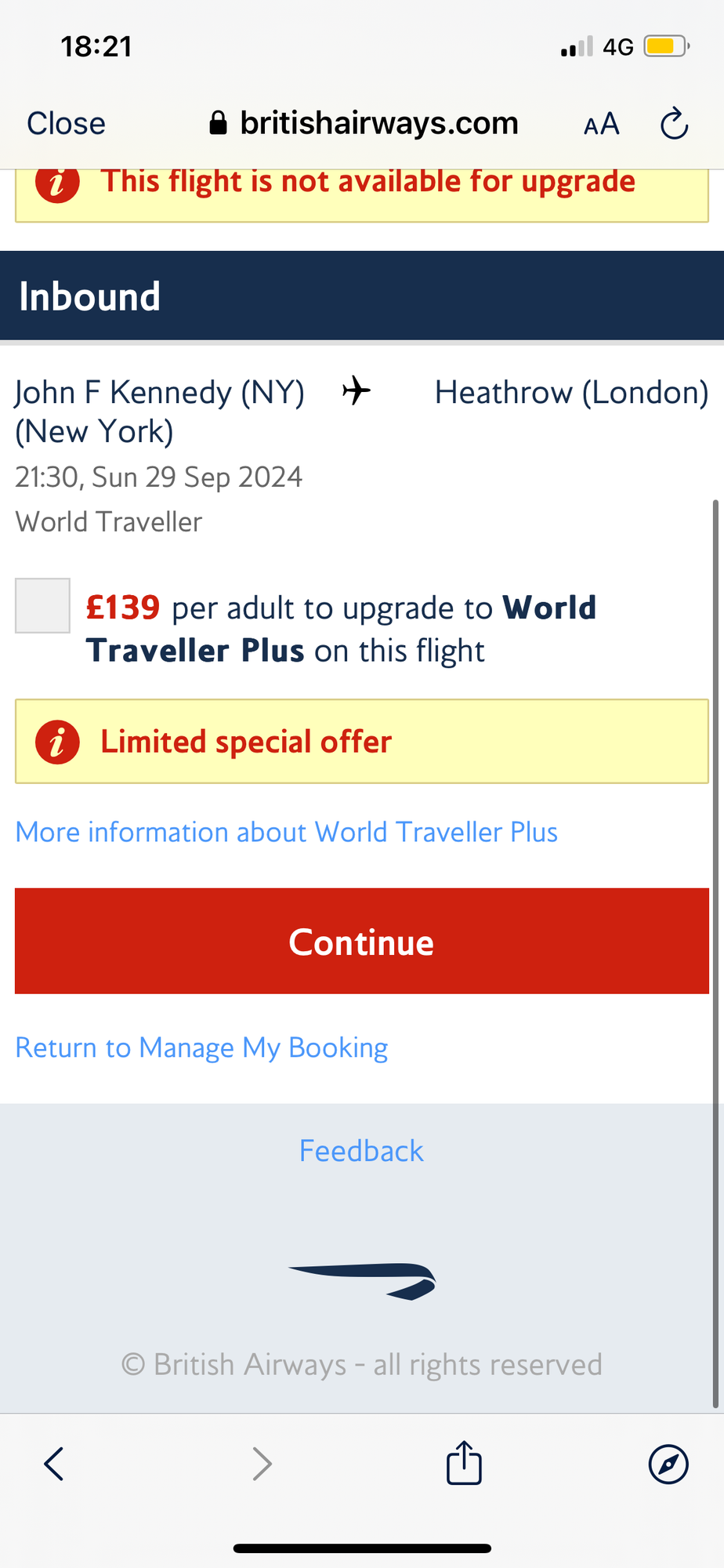
Task: Tap the browser forward arrow
Action: pyautogui.click(x=262, y=1464)
